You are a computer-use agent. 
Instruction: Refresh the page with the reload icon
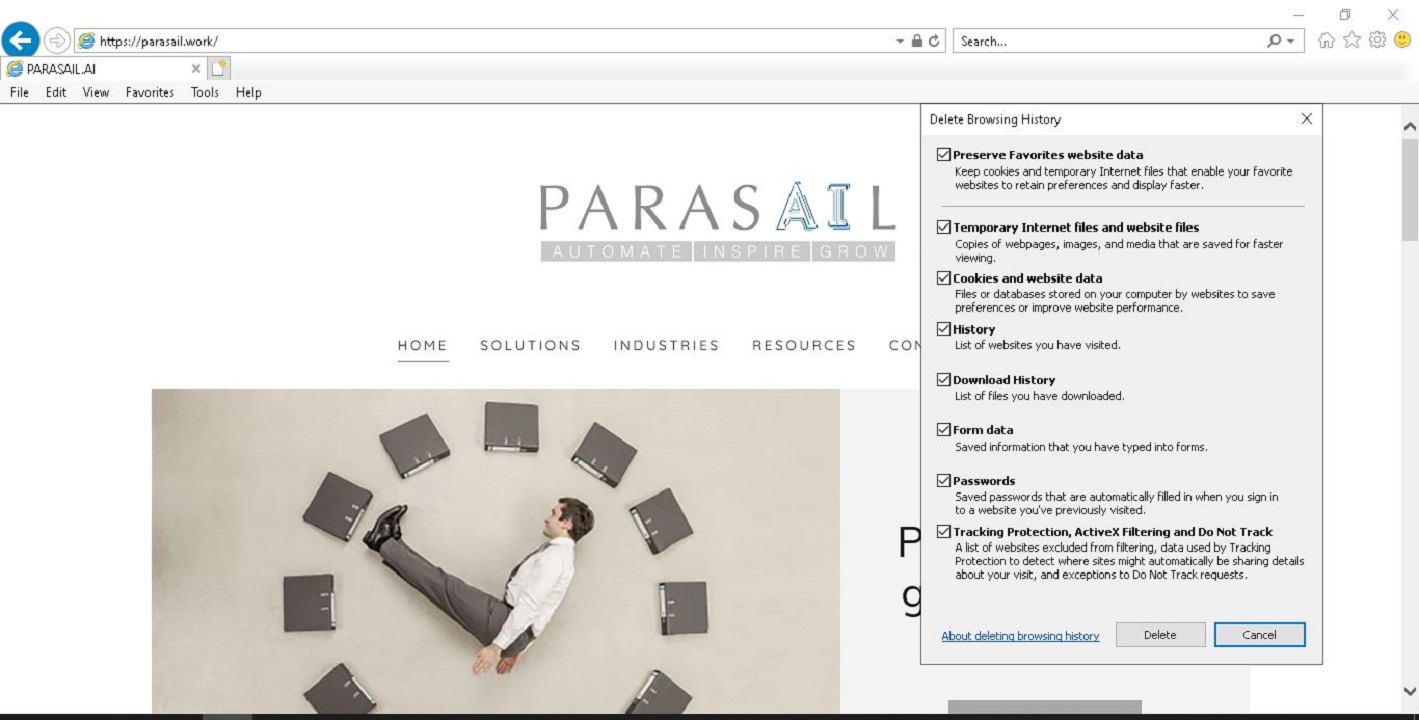[x=935, y=41]
